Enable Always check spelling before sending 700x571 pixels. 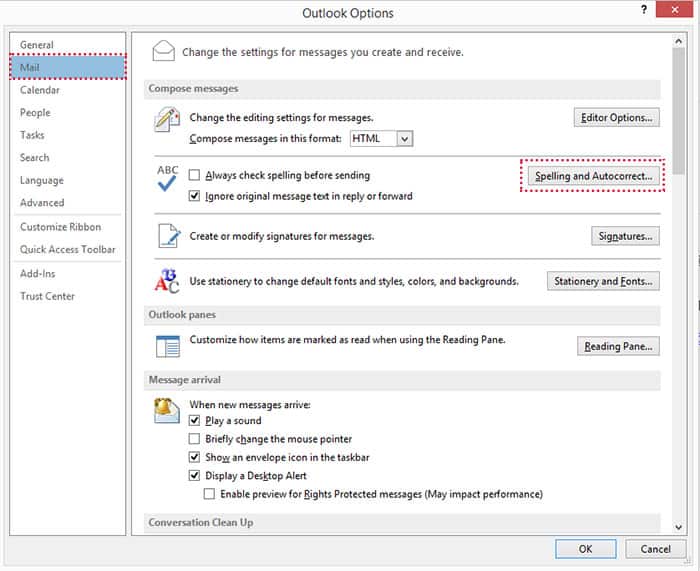click(x=194, y=175)
